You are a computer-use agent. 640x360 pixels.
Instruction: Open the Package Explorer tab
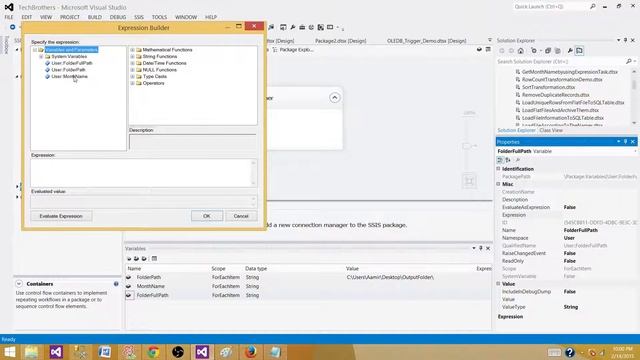pyautogui.click(x=293, y=50)
